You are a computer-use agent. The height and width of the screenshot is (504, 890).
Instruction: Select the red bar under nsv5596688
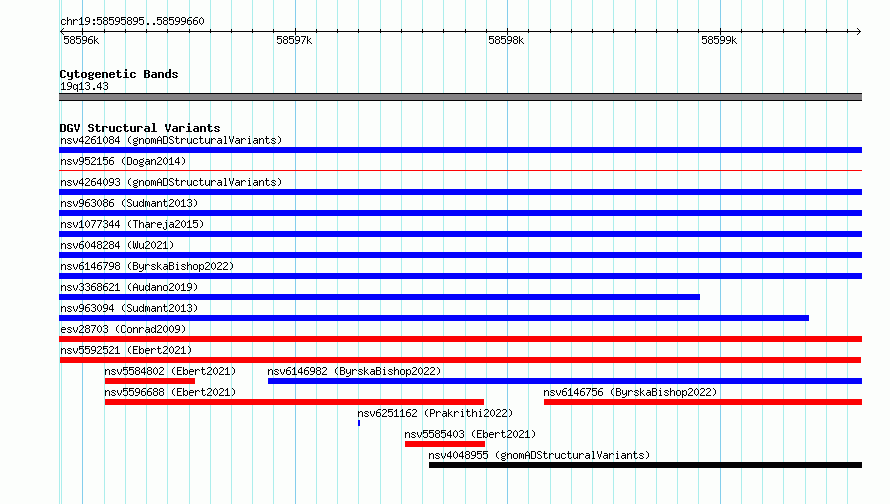pos(295,402)
